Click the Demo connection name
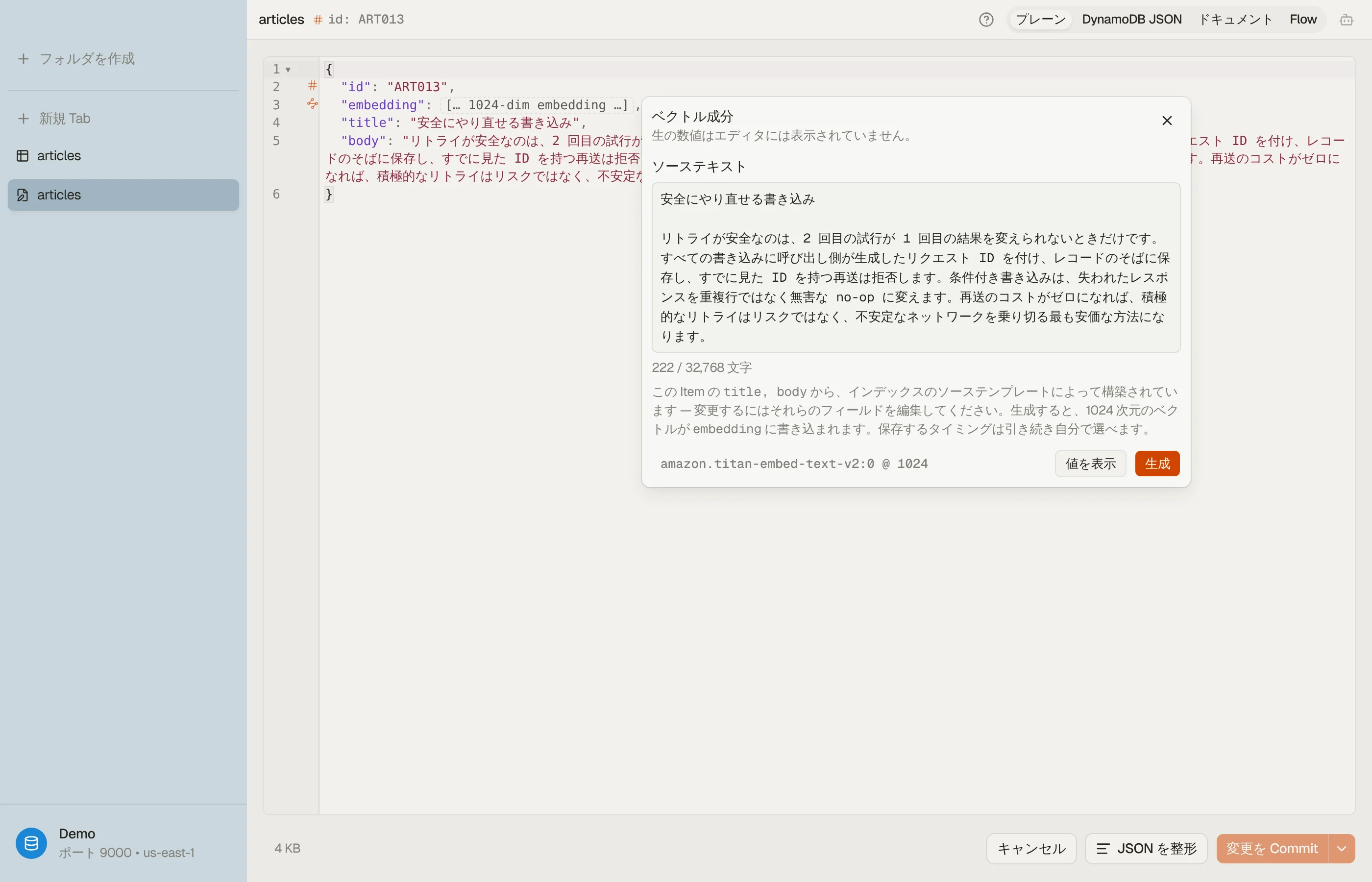Viewport: 1372px width, 882px height. pos(77,833)
